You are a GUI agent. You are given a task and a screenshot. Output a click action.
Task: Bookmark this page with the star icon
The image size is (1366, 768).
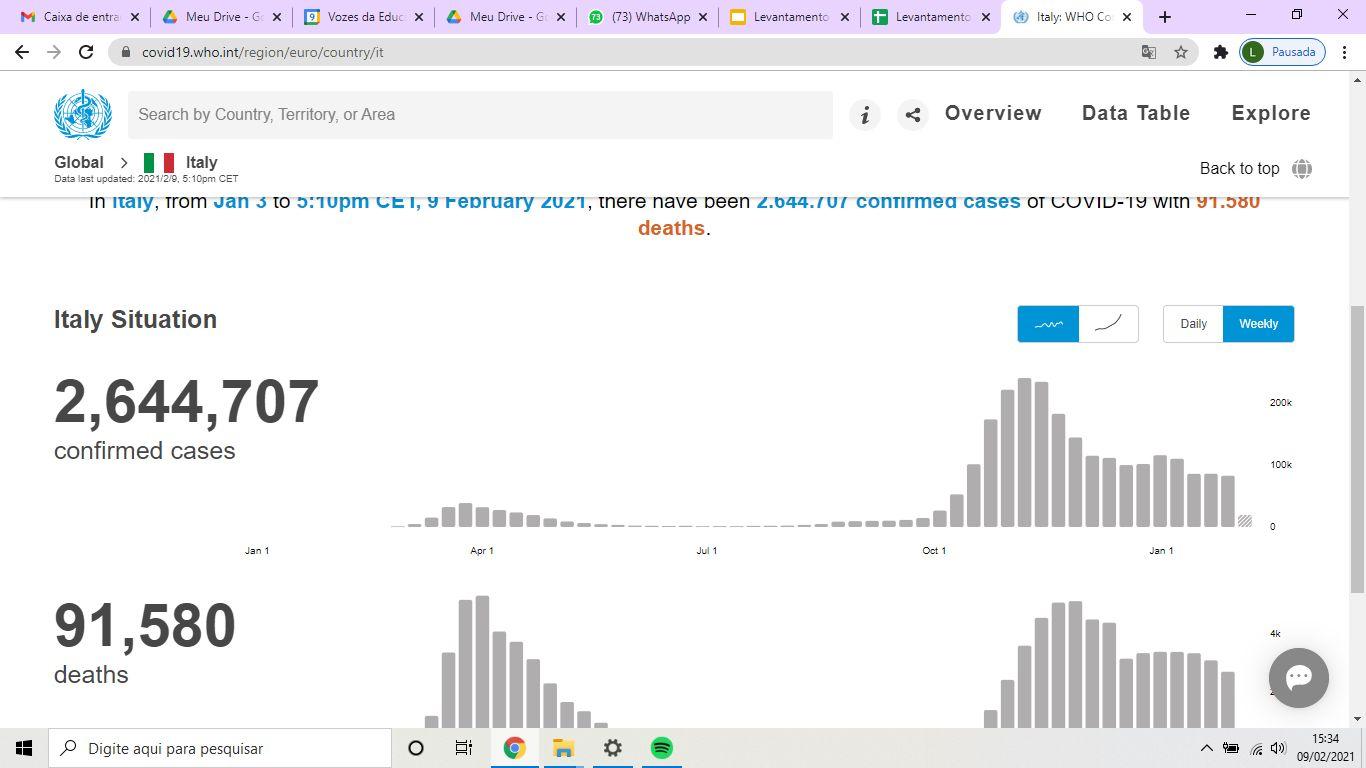pos(1181,52)
